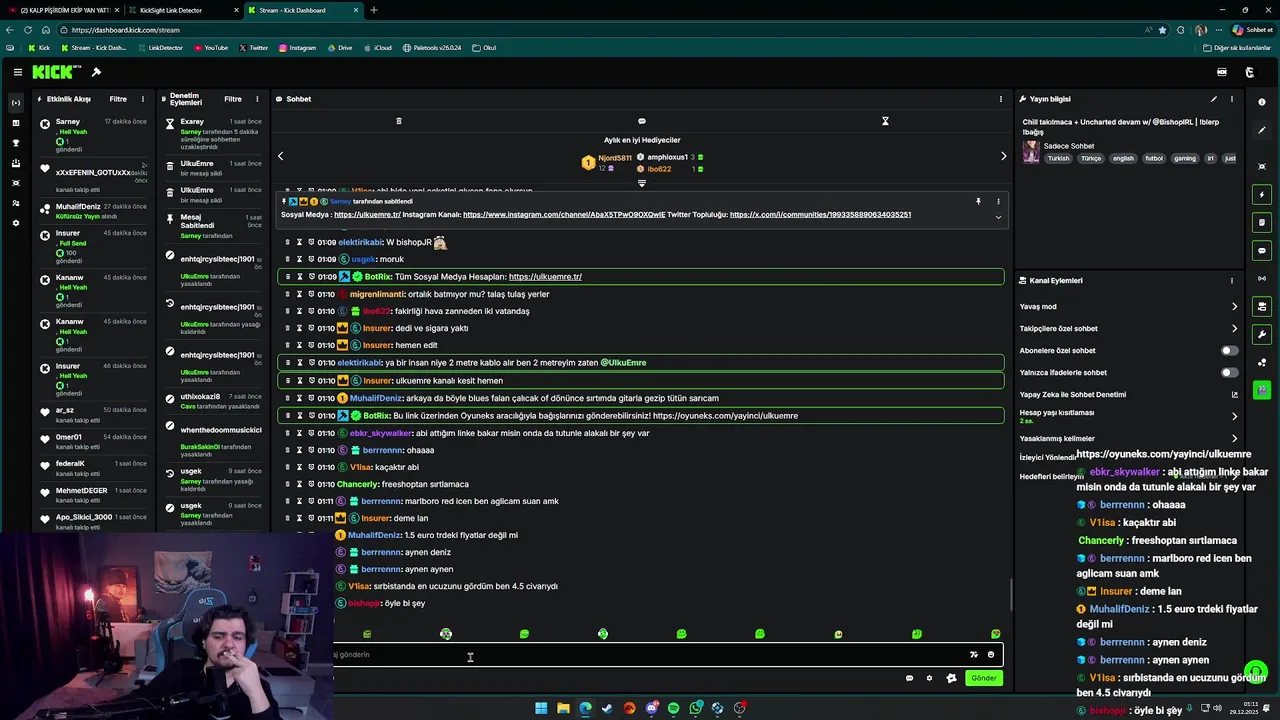Open the trophy achievements icon in sidebar
Image resolution: width=1280 pixels, height=720 pixels.
coord(15,143)
